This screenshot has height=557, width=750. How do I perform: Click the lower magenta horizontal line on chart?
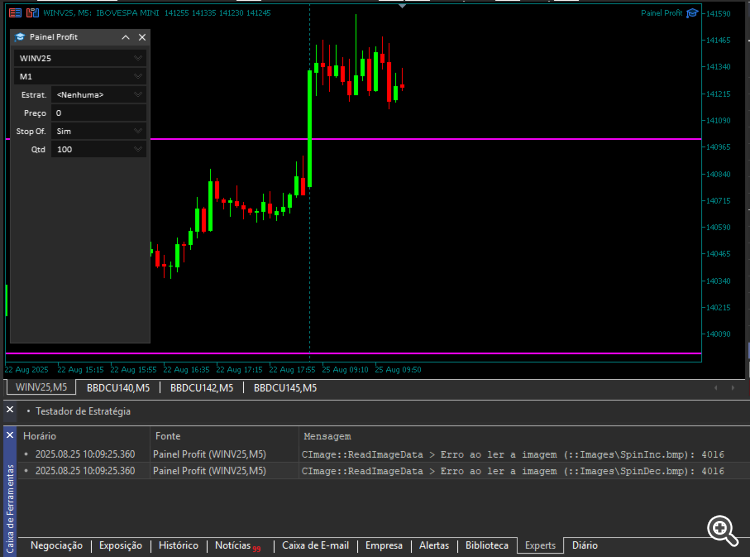(353, 353)
